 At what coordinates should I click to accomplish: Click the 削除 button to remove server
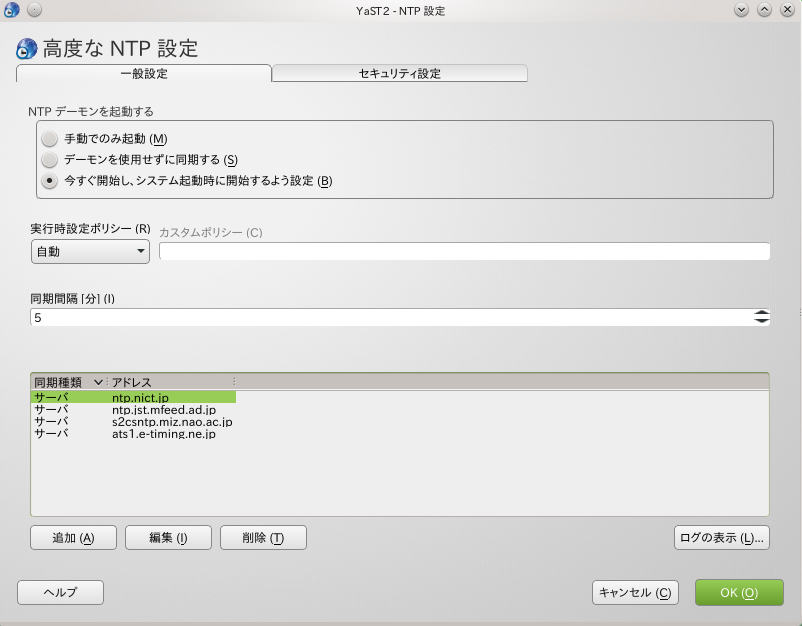click(263, 538)
